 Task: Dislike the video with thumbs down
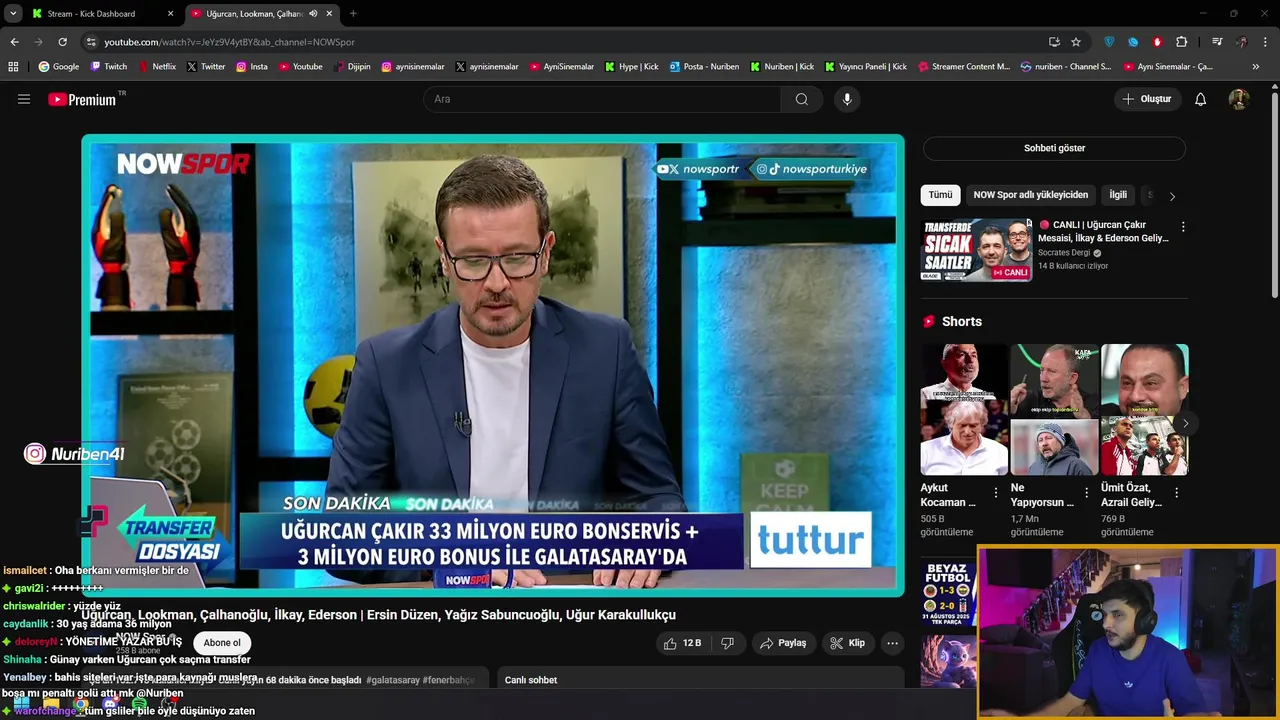728,643
